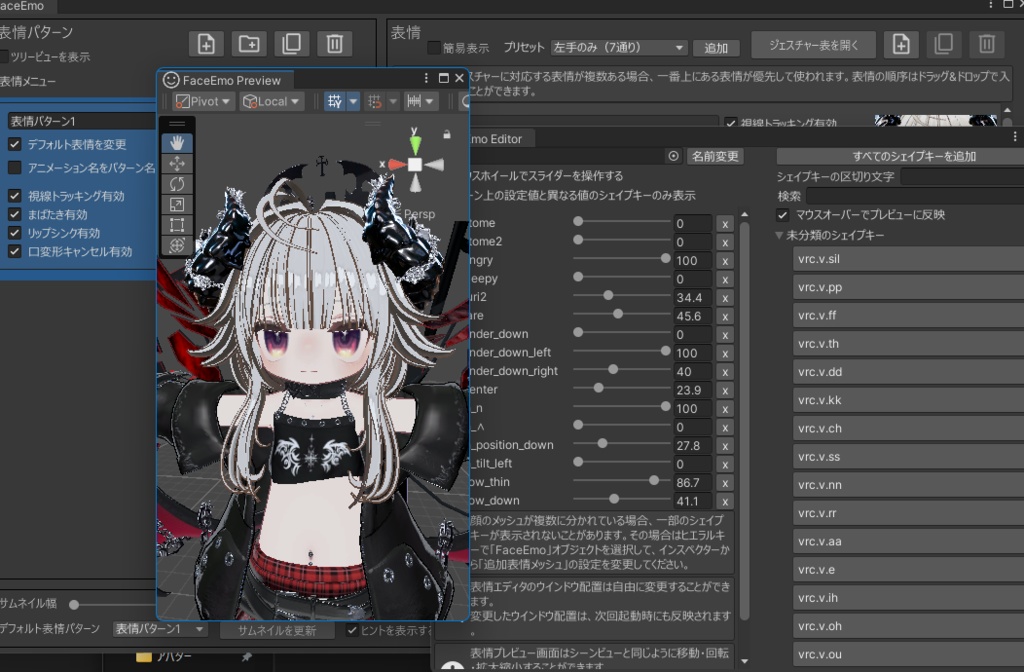Click the ジェスチャー表を開く button

click(812, 44)
